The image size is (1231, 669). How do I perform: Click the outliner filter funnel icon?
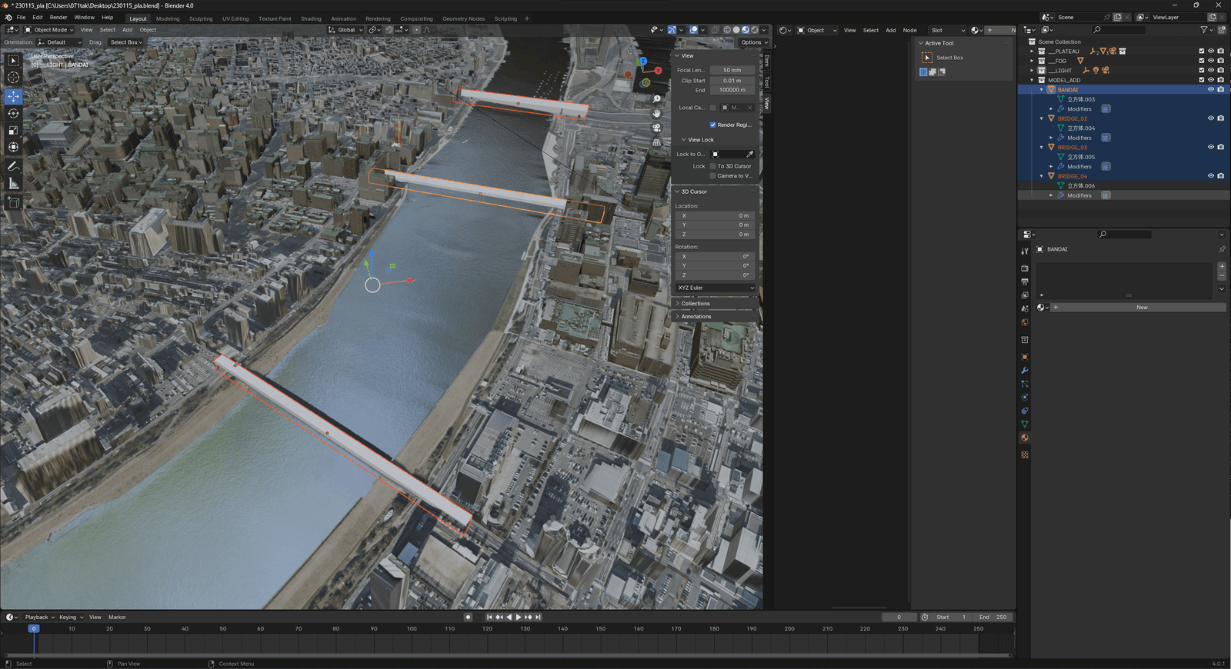1205,30
